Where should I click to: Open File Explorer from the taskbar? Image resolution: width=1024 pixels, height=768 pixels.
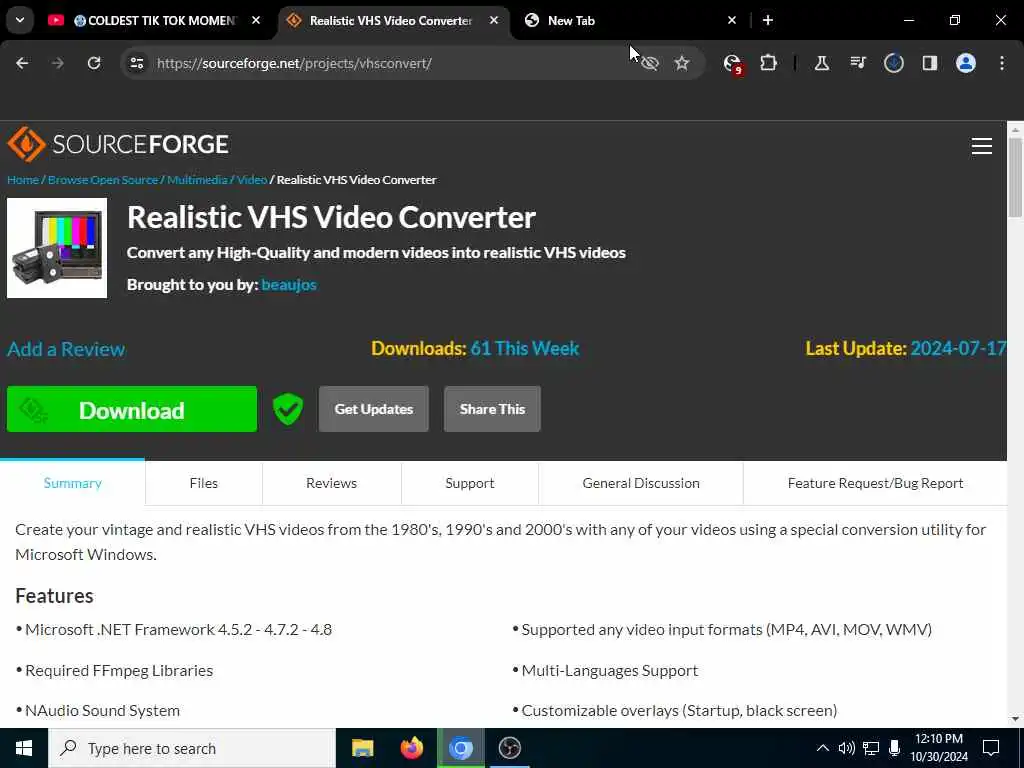point(362,748)
